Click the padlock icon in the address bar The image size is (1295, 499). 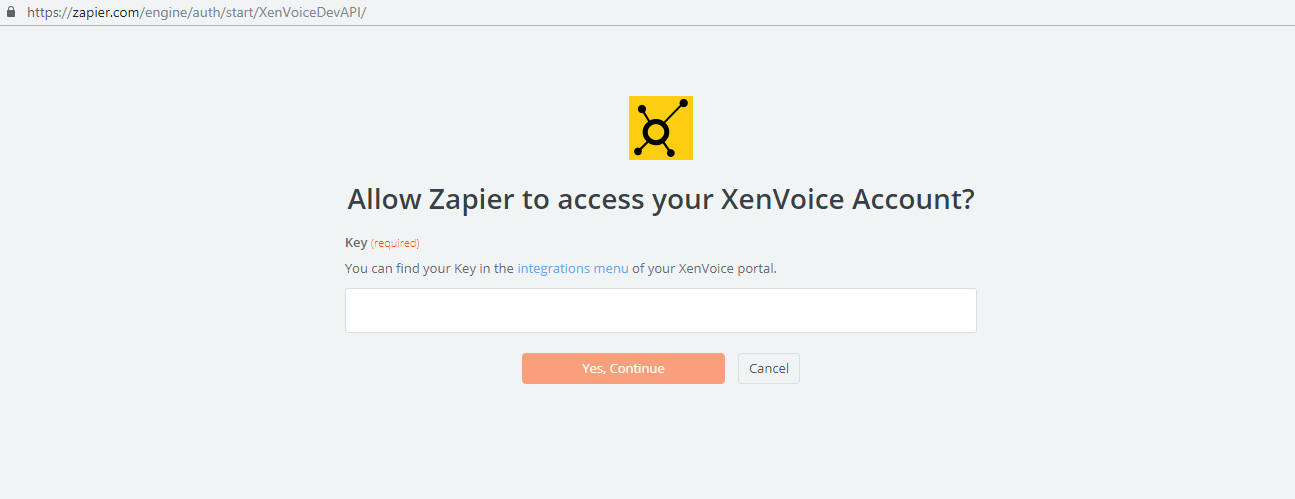[x=11, y=12]
